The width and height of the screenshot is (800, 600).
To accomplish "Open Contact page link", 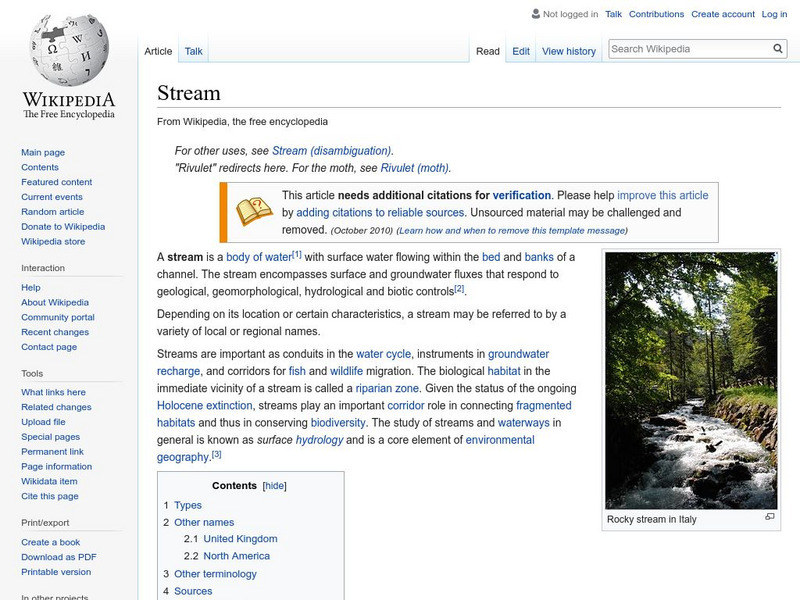I will coord(49,346).
